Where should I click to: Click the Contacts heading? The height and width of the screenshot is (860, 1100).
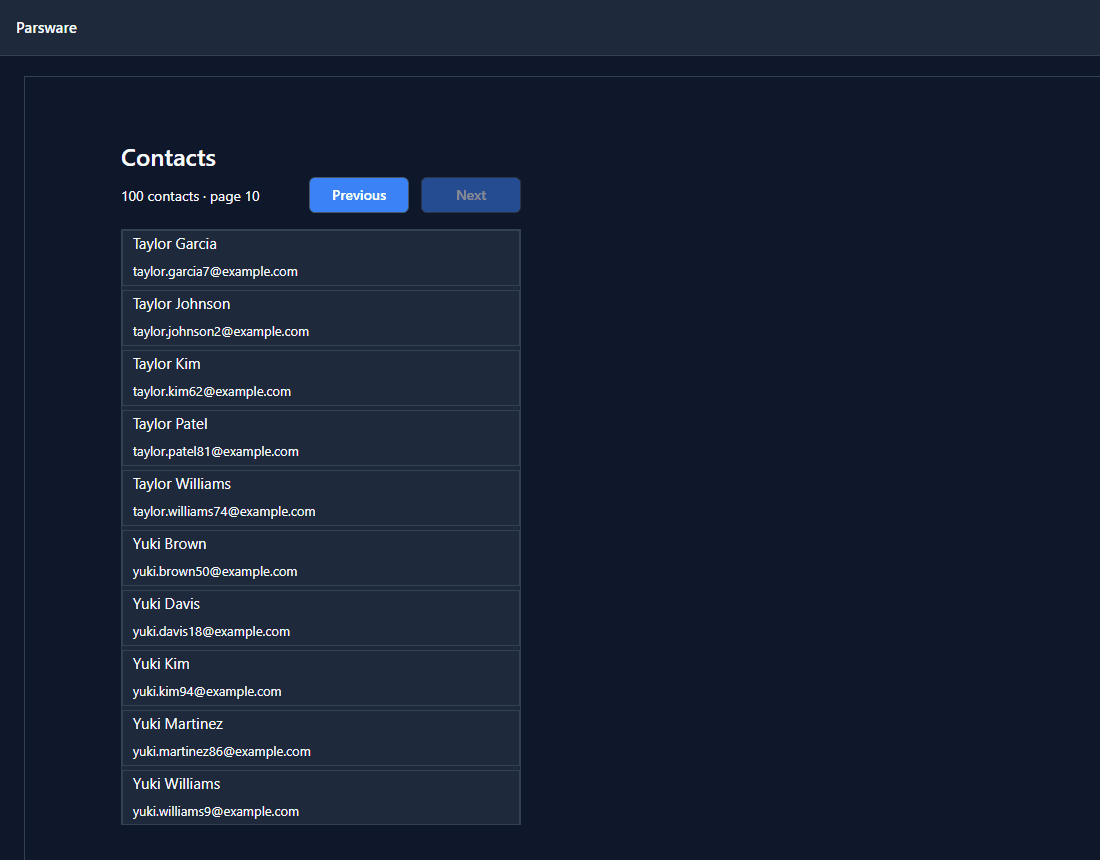click(x=168, y=158)
